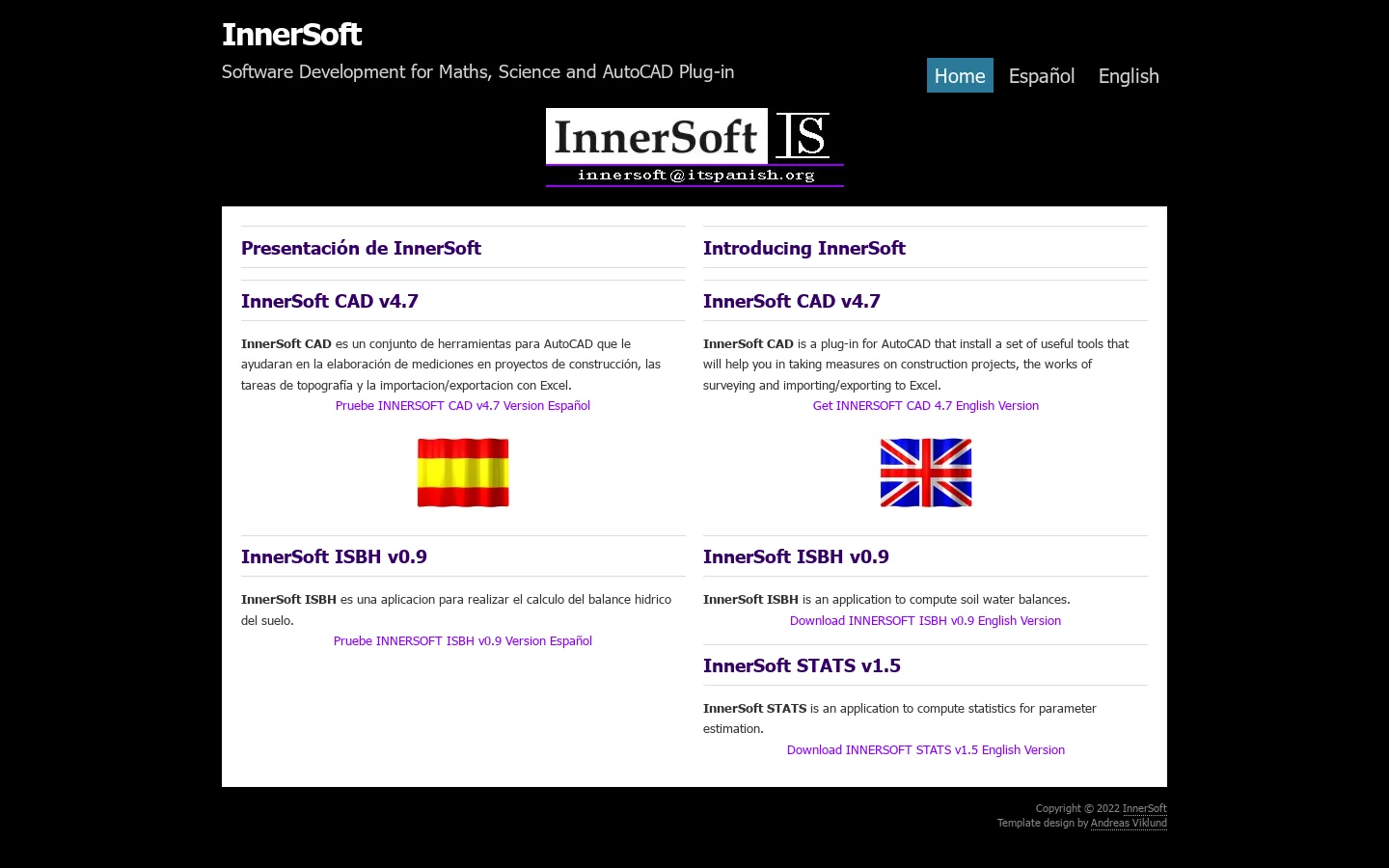The width and height of the screenshot is (1389, 868).
Task: Click the Introducing InnerSoft heading
Action: pyautogui.click(x=804, y=248)
